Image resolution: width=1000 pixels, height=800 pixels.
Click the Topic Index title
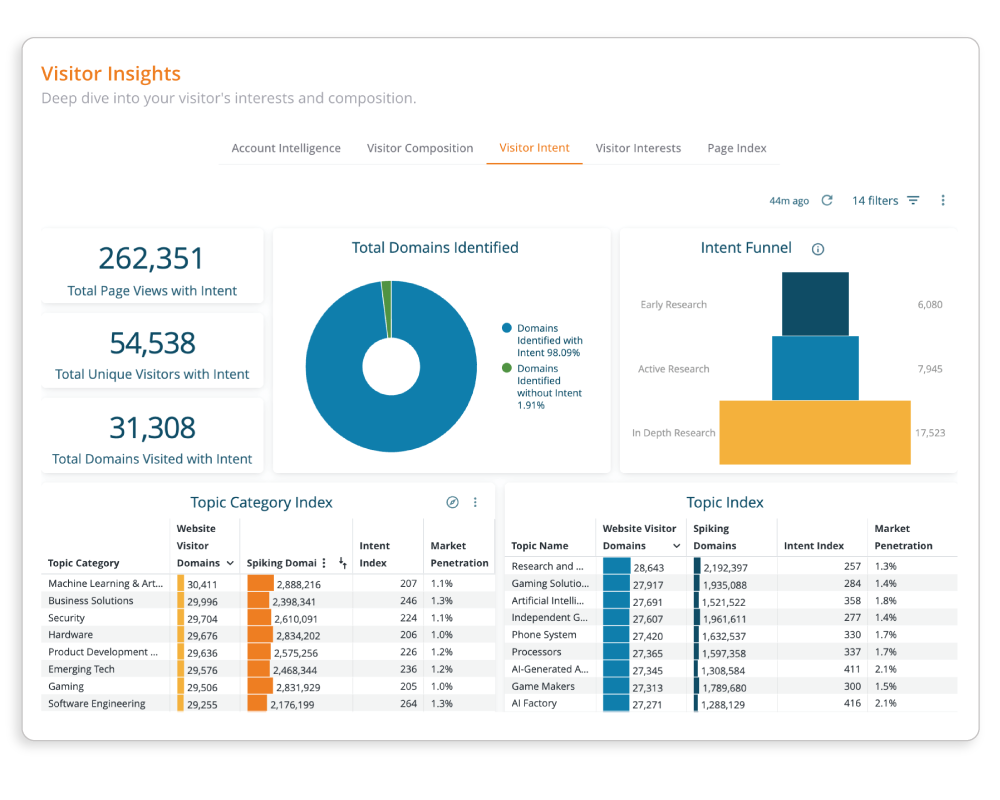pos(724,502)
